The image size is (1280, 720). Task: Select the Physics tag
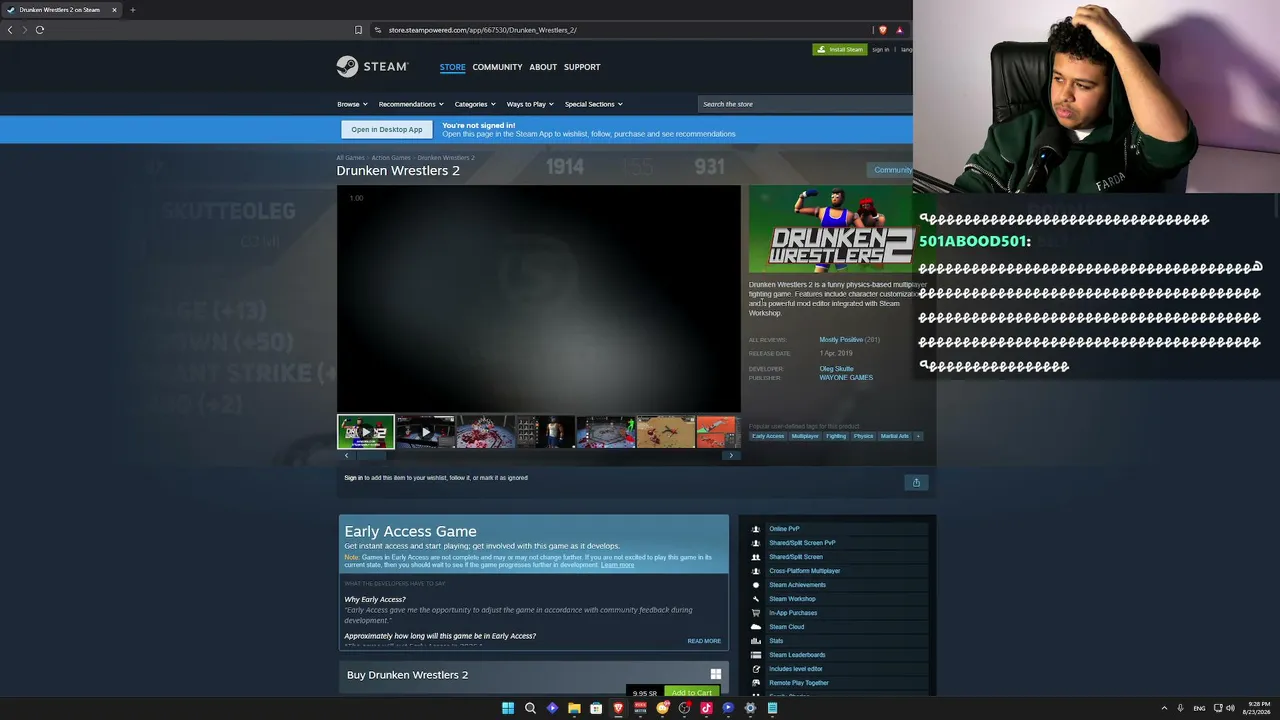pyautogui.click(x=863, y=436)
